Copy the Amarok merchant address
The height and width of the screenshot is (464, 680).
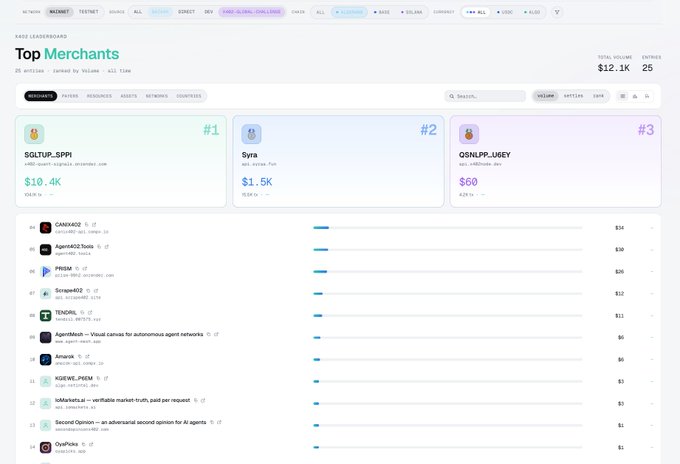click(x=80, y=356)
